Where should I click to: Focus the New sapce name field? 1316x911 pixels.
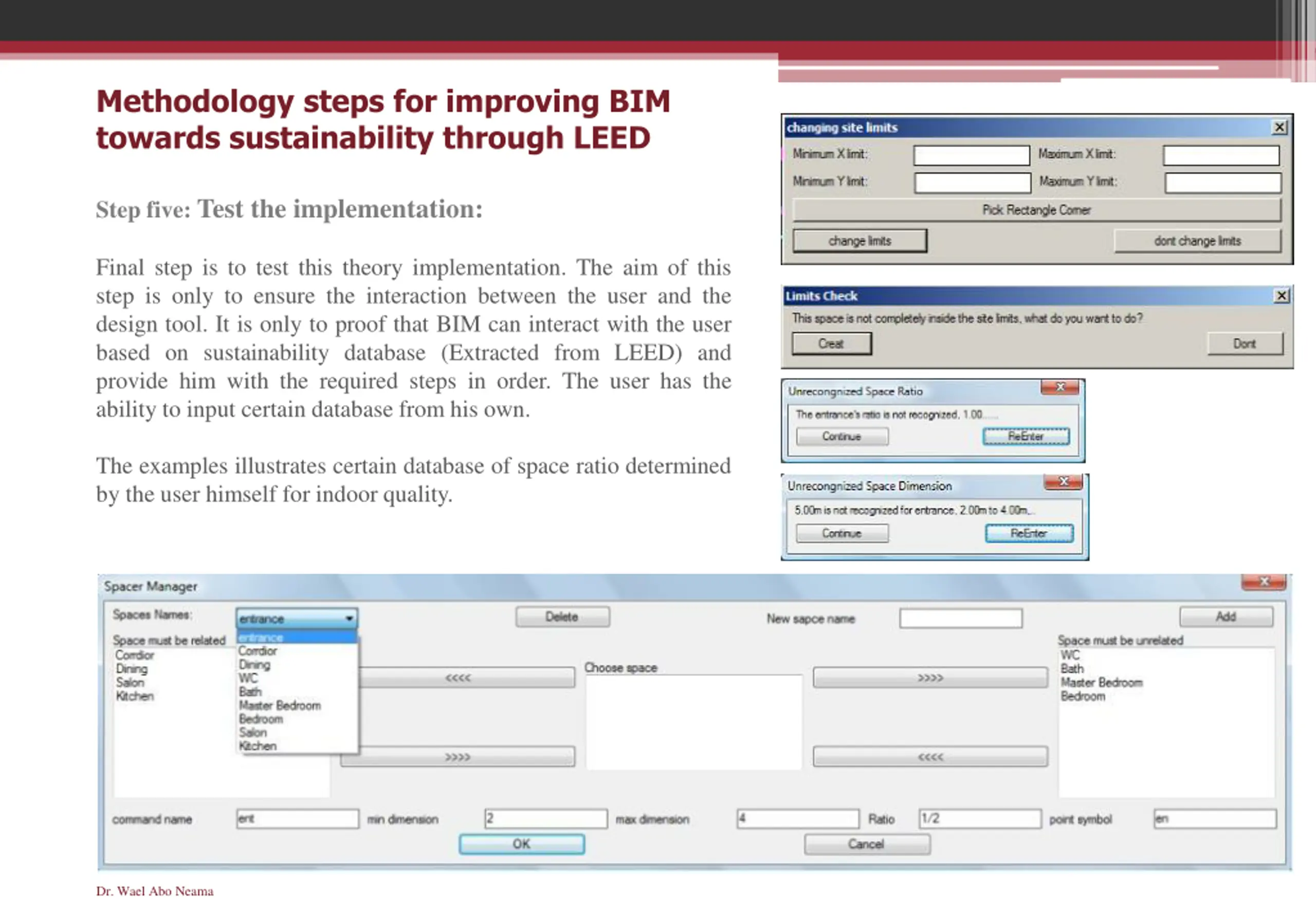click(x=960, y=618)
